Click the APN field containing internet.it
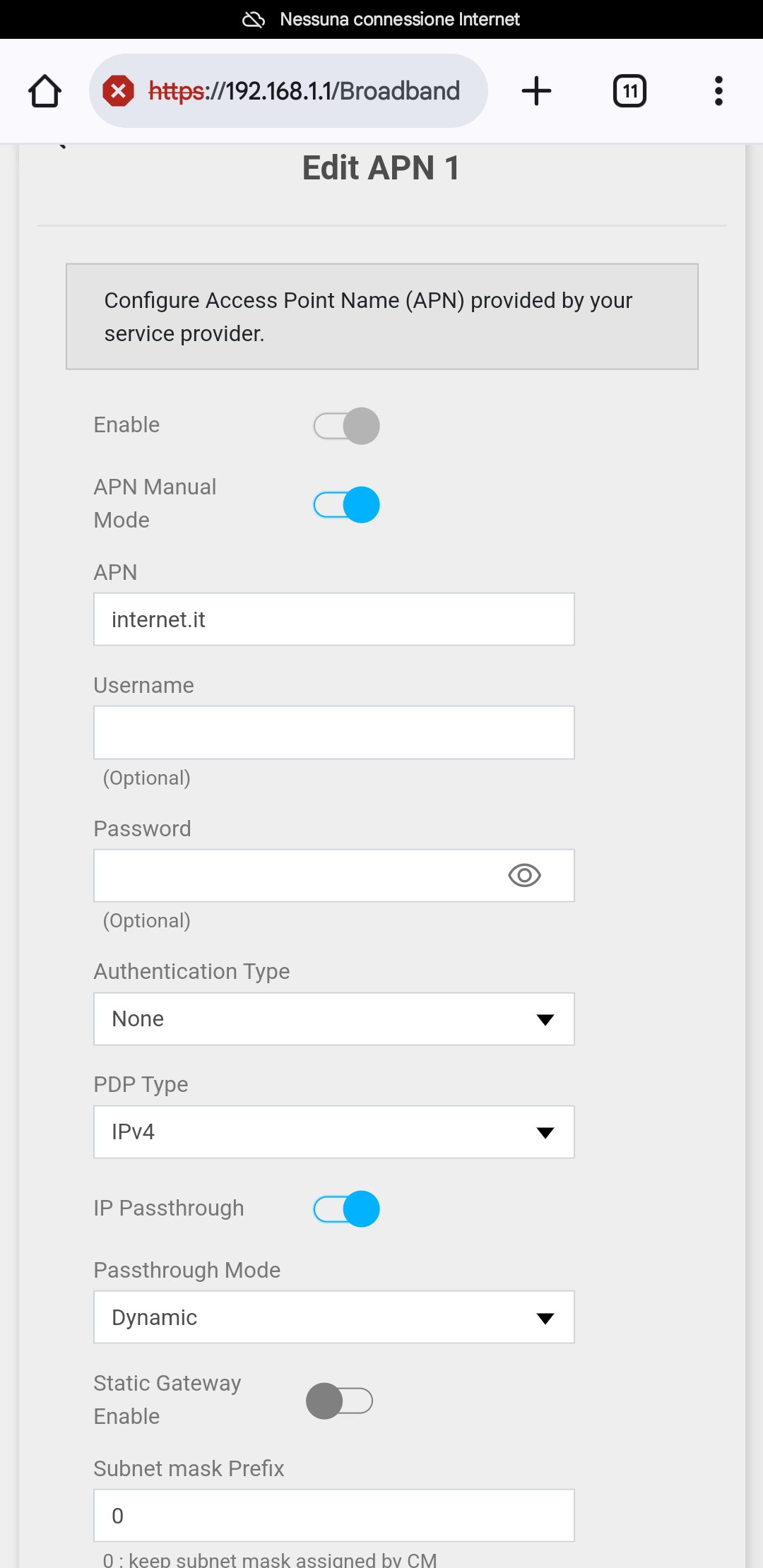Viewport: 763px width, 1568px height. (334, 619)
